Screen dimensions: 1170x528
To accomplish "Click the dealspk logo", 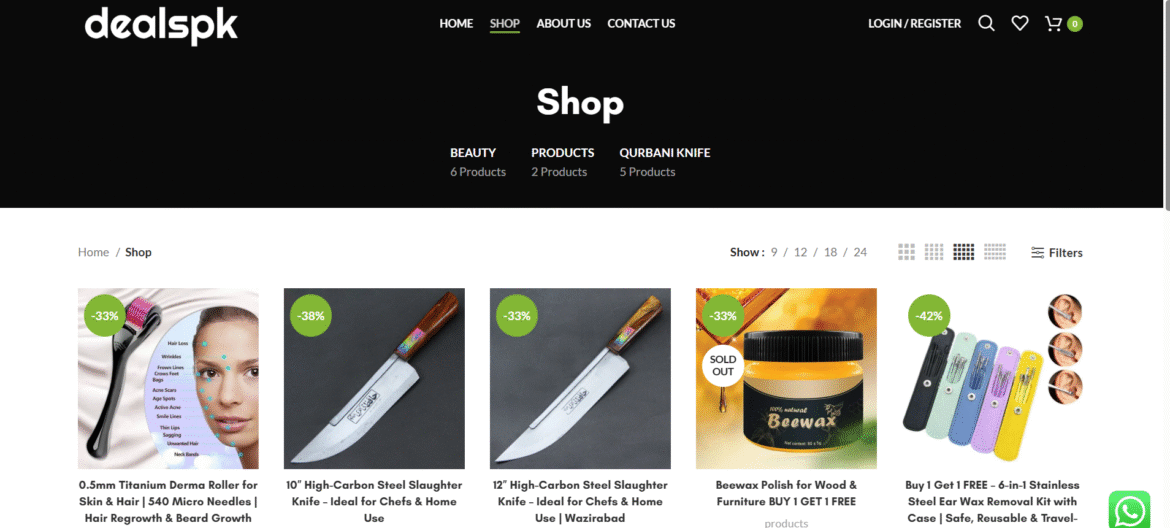I will pos(161,25).
